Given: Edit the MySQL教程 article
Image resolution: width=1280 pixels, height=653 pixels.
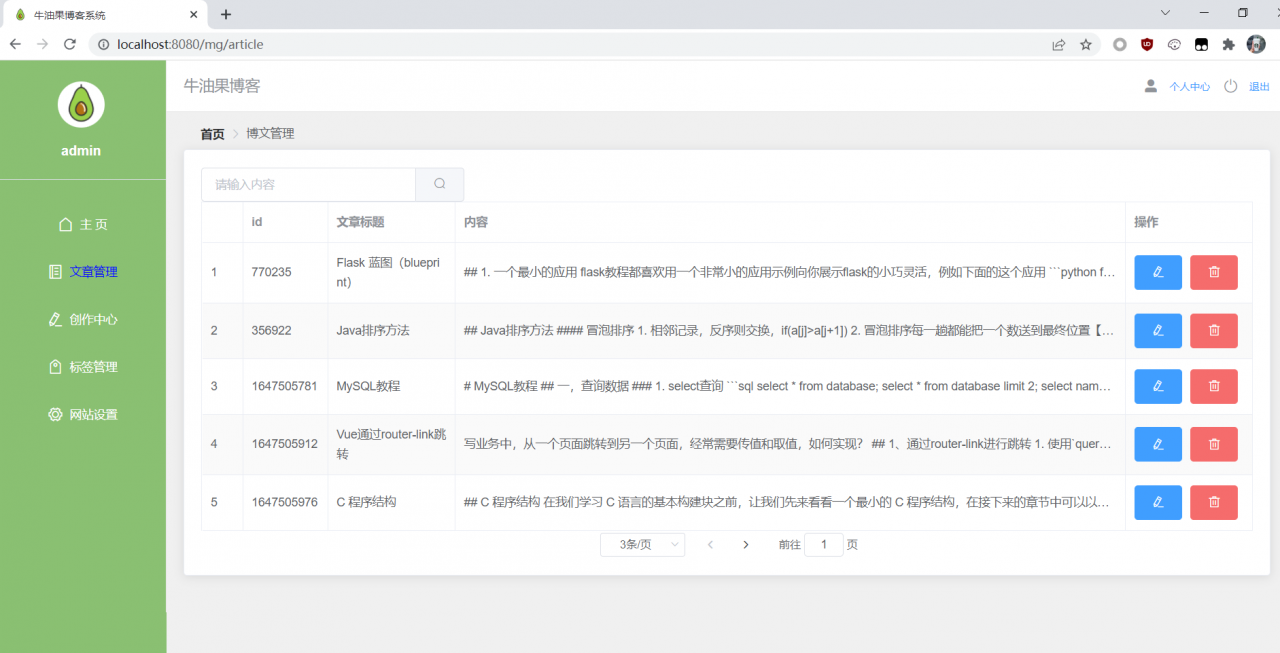Looking at the screenshot, I should (x=1158, y=386).
